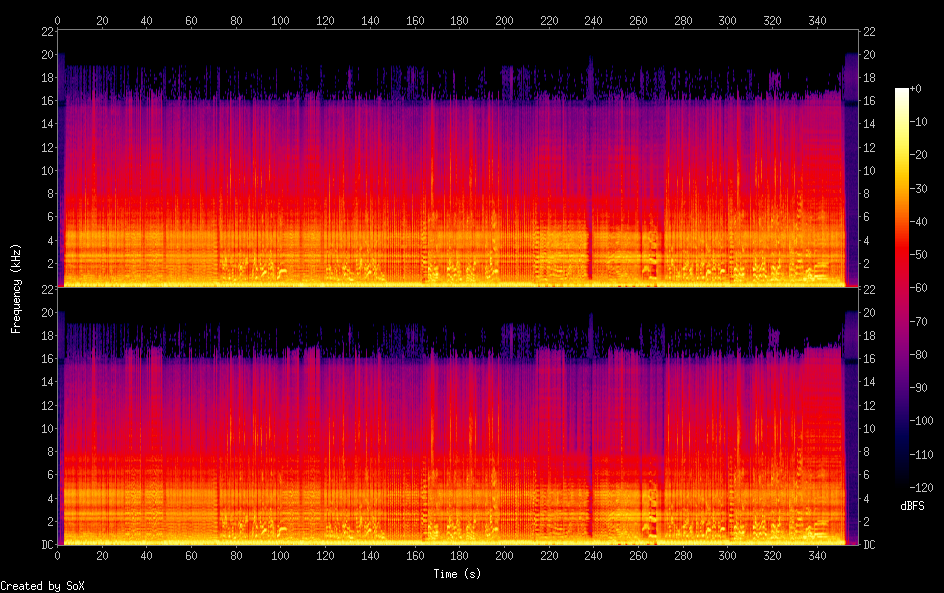Click the "-10" value on color scale

tap(918, 122)
